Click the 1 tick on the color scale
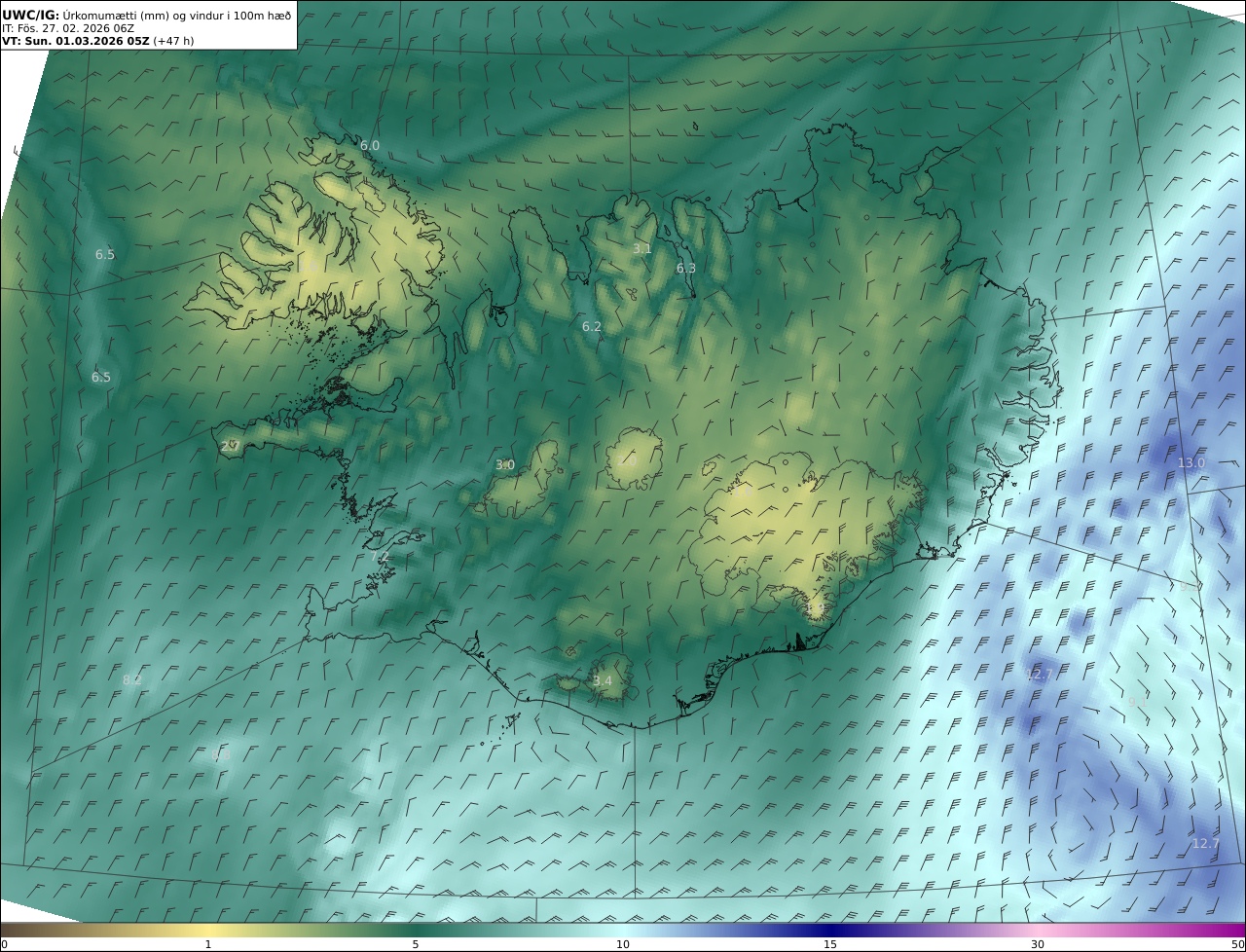The height and width of the screenshot is (952, 1246). point(208,944)
